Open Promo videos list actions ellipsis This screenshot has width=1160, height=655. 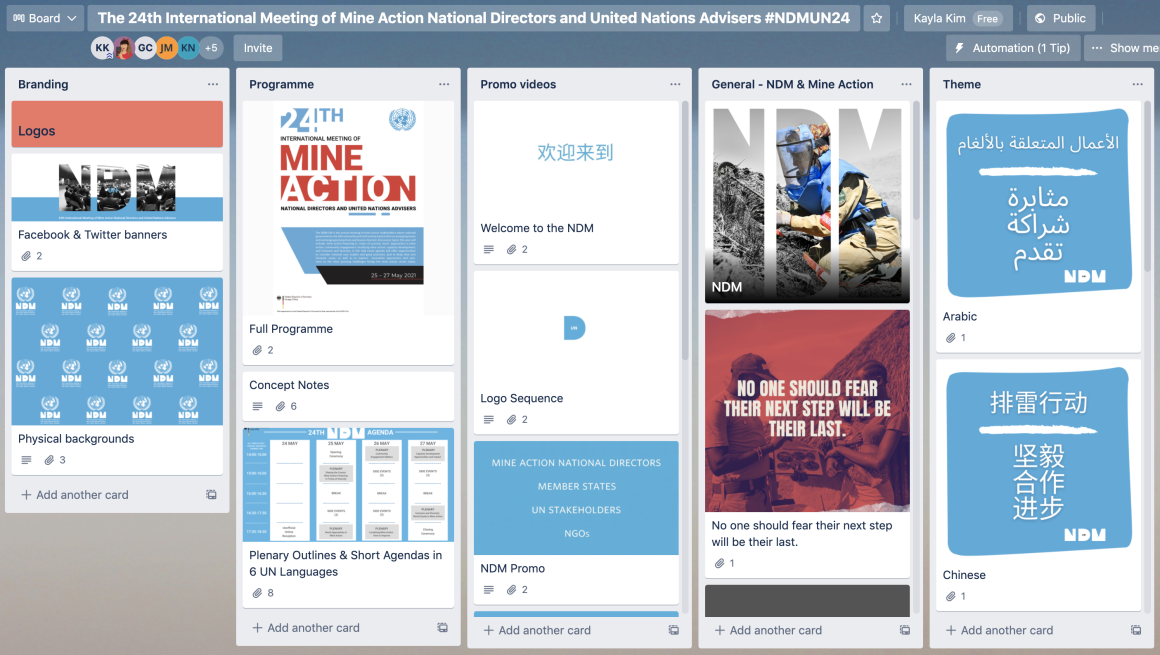[x=675, y=85]
